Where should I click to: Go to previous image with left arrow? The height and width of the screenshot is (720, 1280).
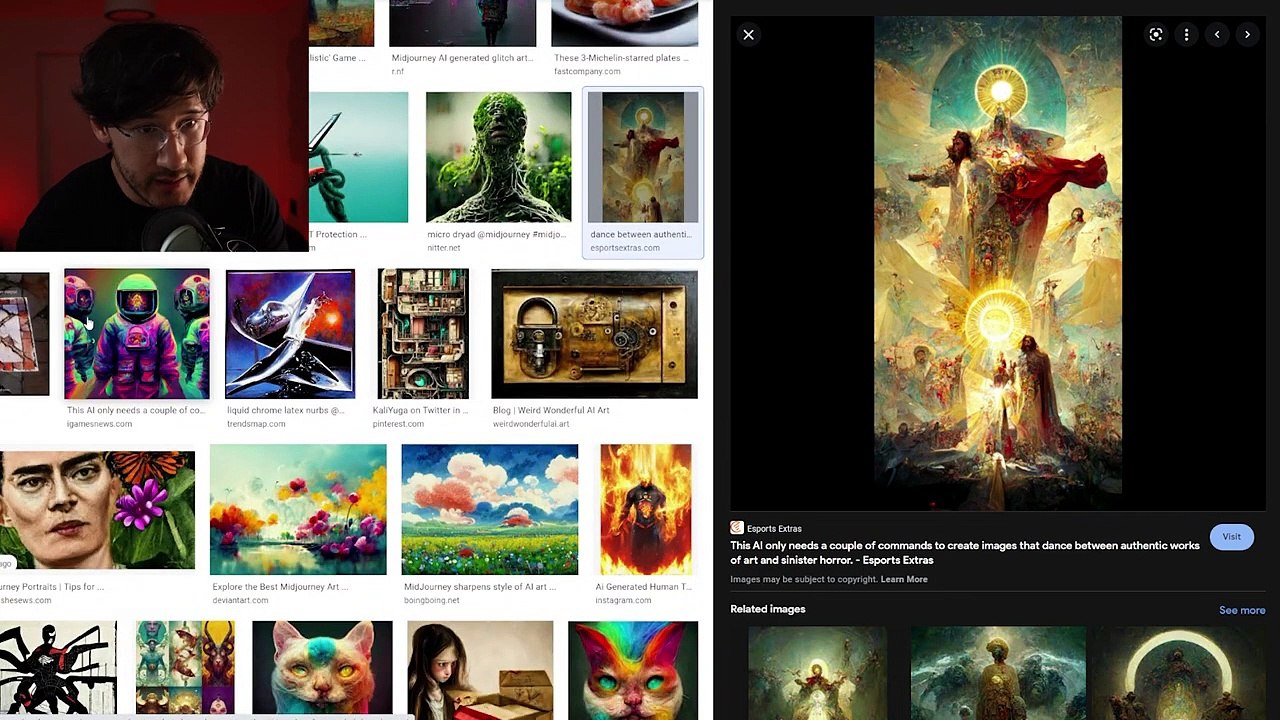point(1217,35)
